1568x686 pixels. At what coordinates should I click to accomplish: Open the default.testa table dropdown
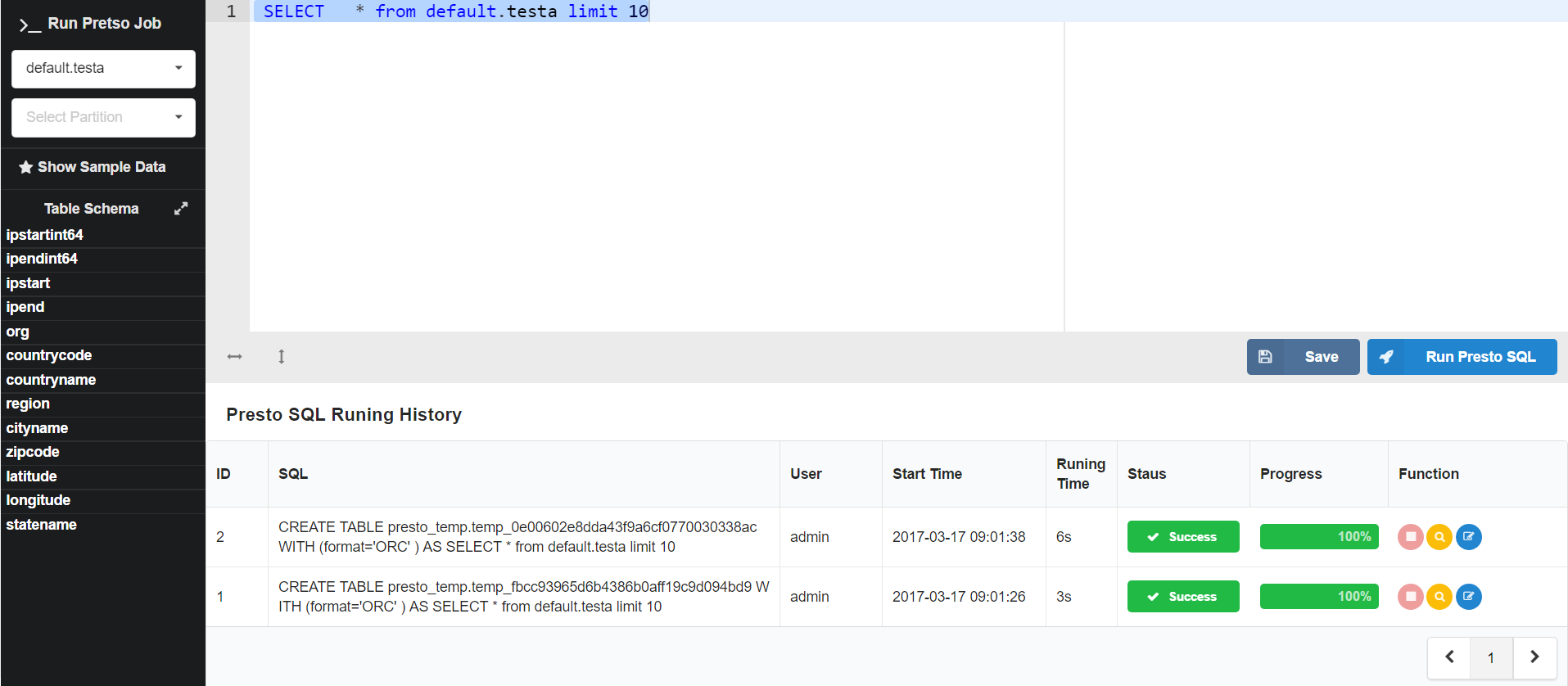coord(103,69)
